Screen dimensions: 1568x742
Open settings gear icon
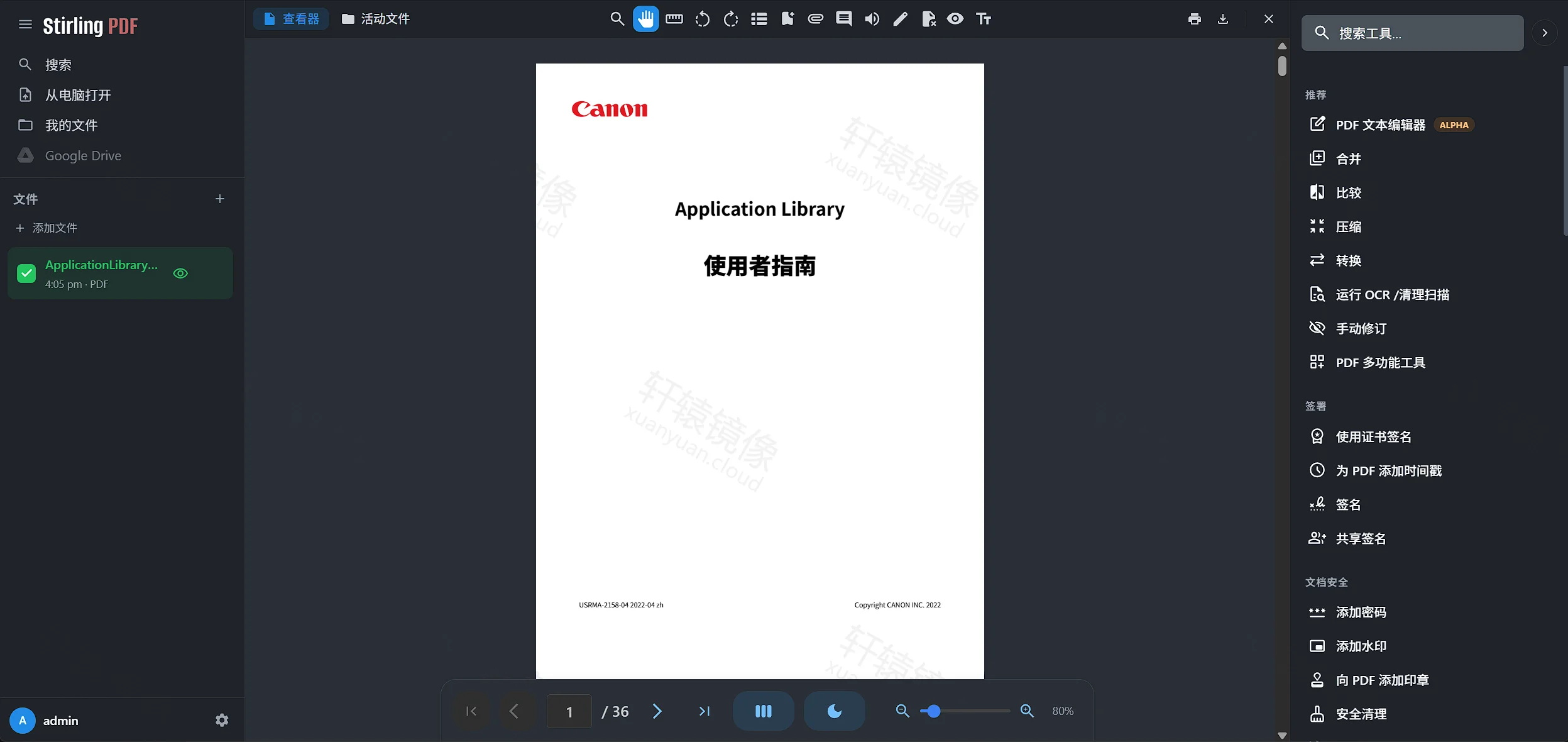pos(222,721)
